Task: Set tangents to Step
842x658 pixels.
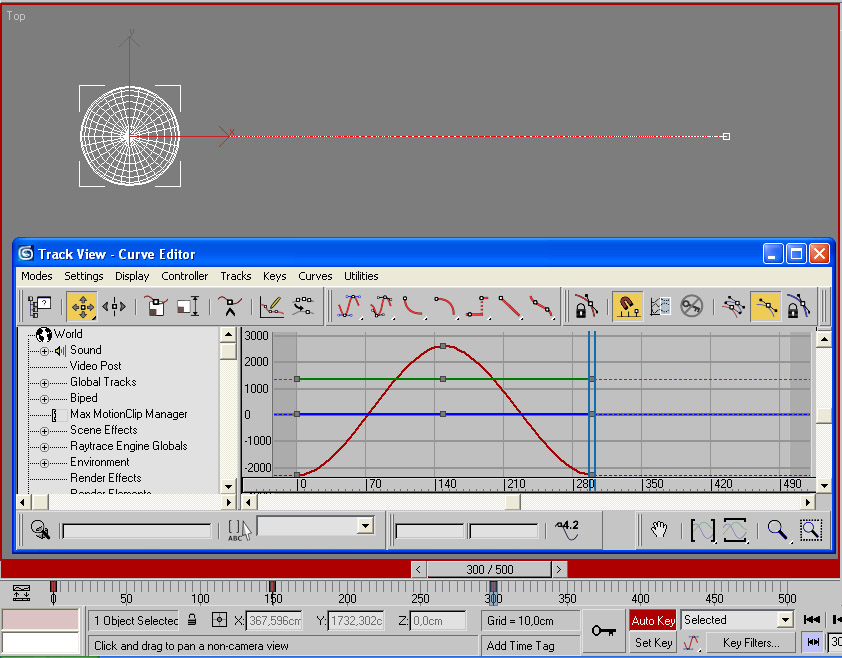Action: 479,307
